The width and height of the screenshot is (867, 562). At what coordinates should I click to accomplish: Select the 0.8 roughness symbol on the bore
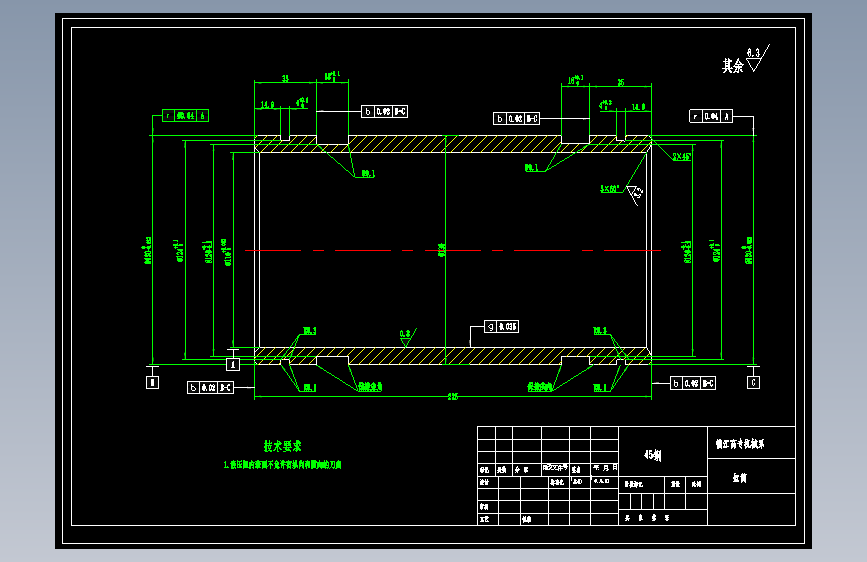[x=408, y=337]
